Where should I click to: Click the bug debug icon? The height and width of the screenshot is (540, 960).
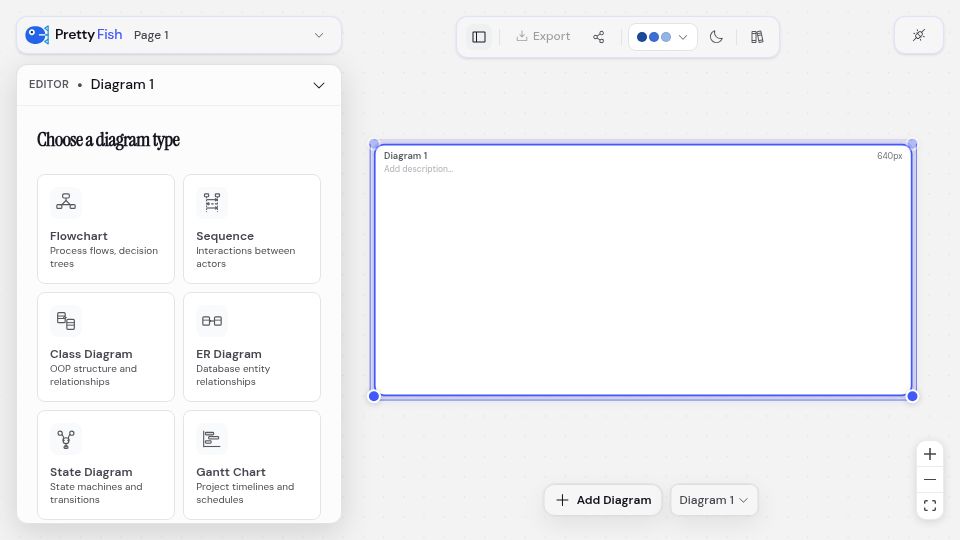click(918, 35)
